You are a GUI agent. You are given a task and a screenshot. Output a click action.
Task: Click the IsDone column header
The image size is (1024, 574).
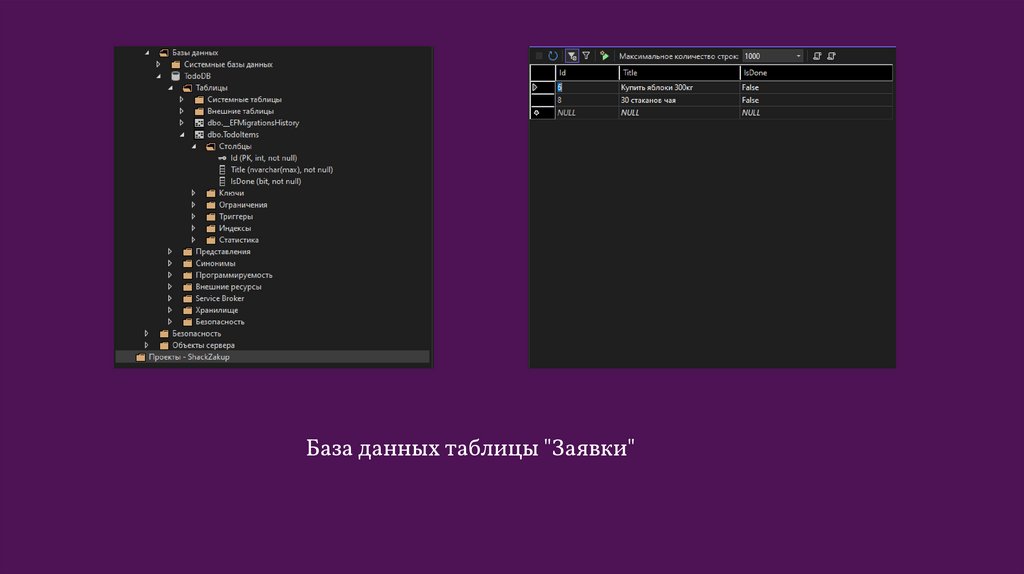[x=816, y=72]
